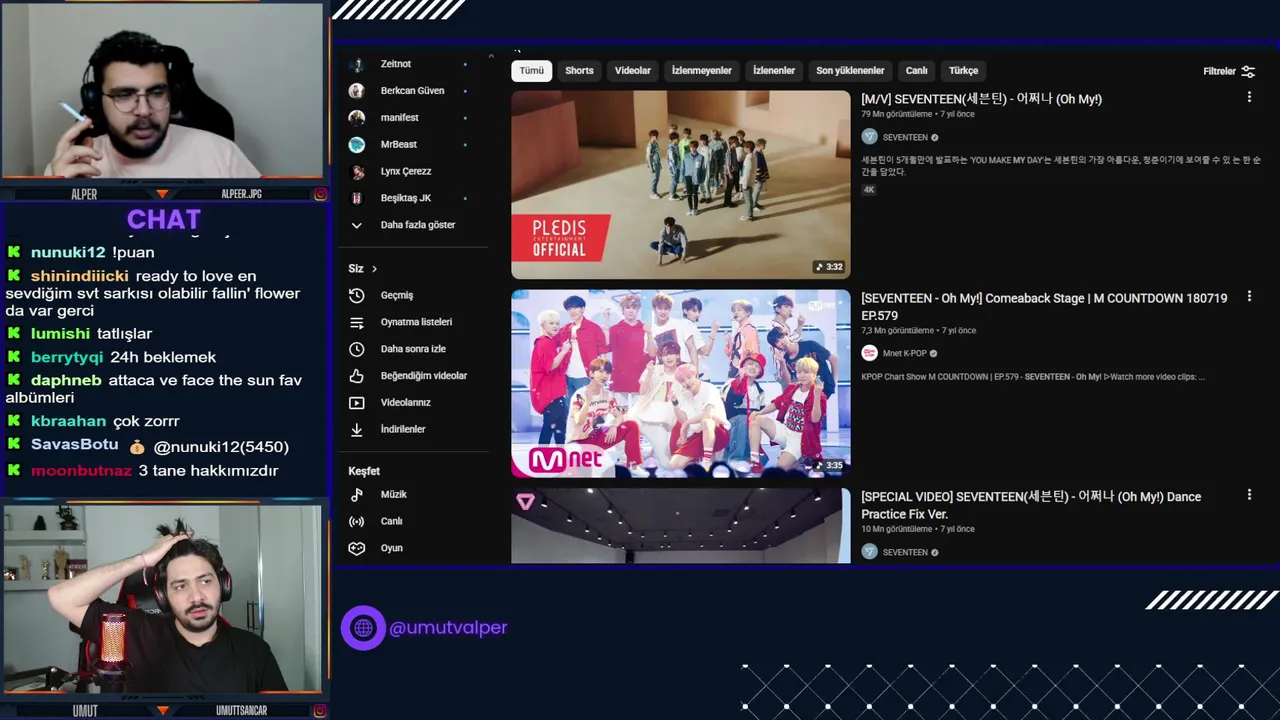Image resolution: width=1280 pixels, height=720 pixels.
Task: Click the MrBeast subscription row label
Action: click(399, 145)
